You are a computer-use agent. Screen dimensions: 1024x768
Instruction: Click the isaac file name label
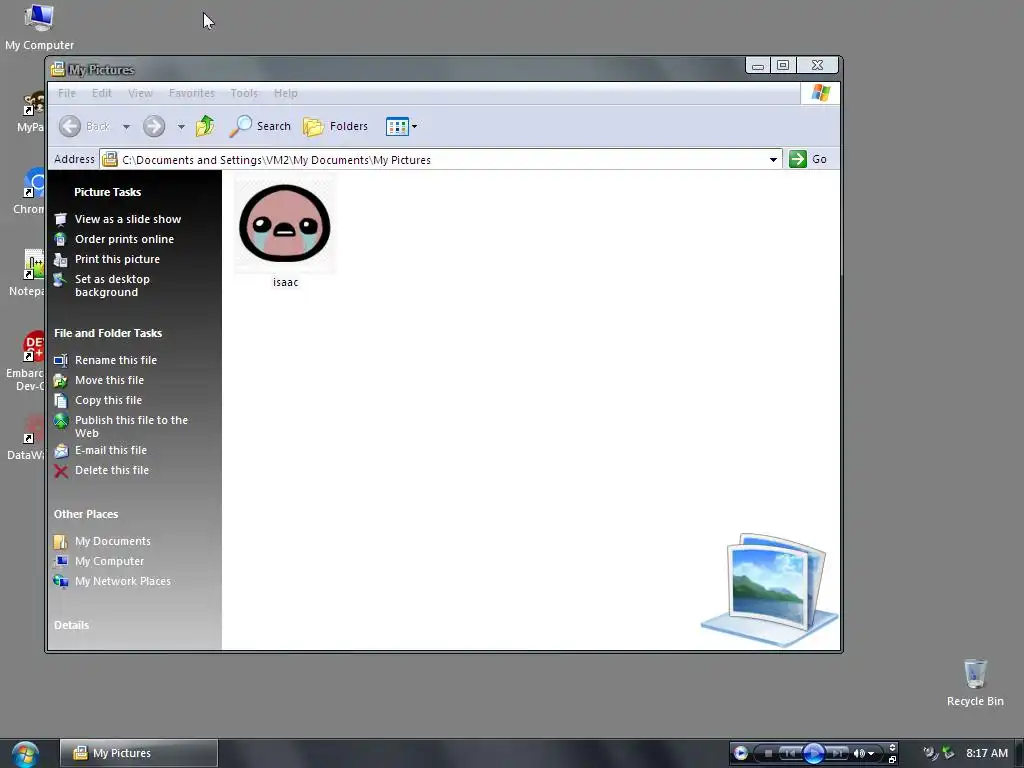pyautogui.click(x=285, y=282)
